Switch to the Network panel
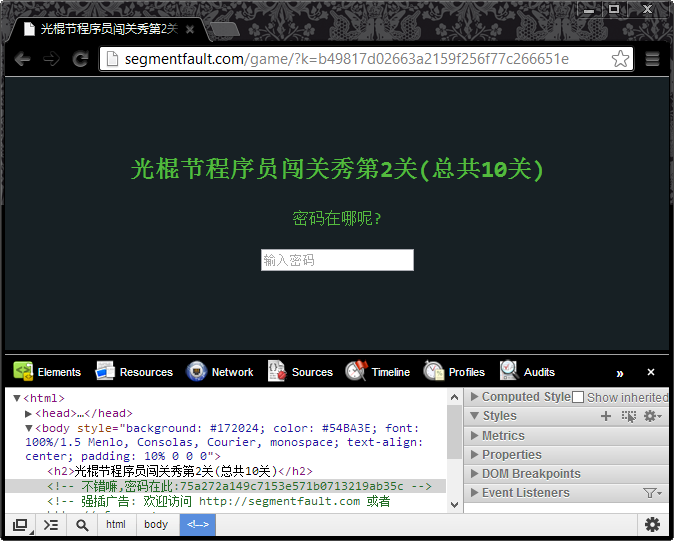 (x=220, y=372)
